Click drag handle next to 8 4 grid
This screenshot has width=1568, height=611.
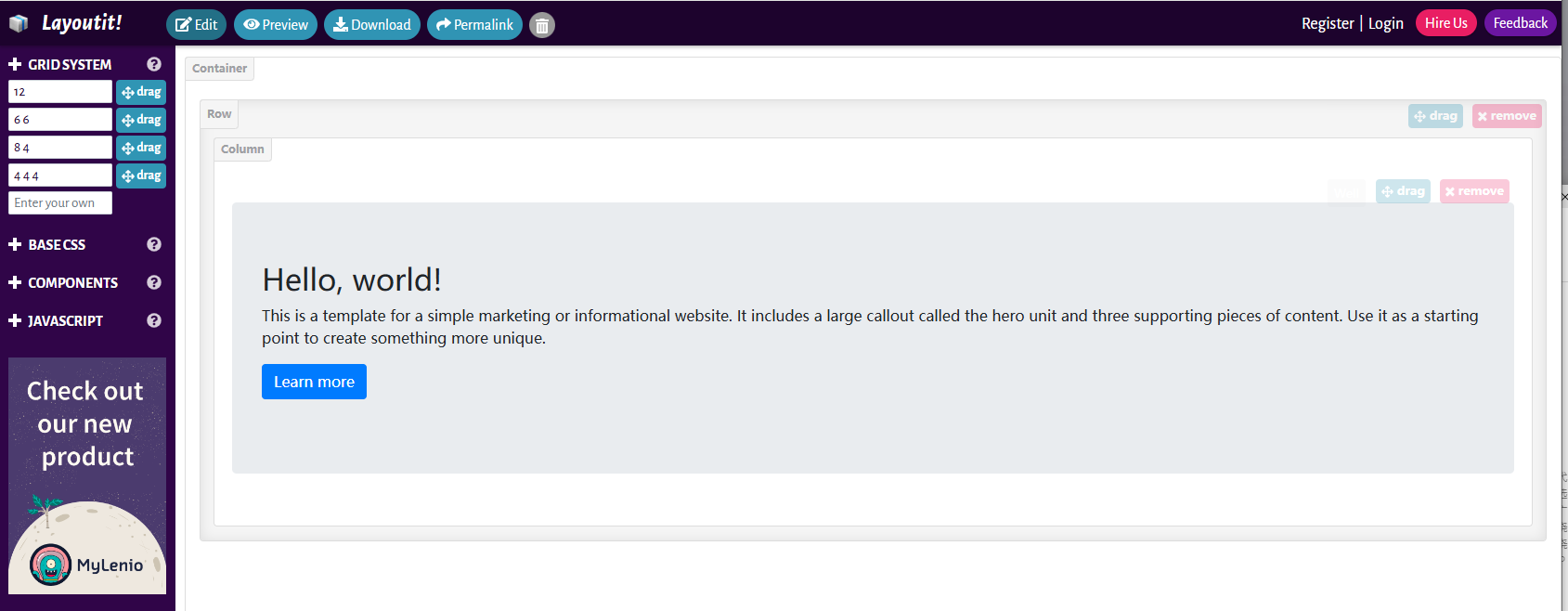pos(141,148)
